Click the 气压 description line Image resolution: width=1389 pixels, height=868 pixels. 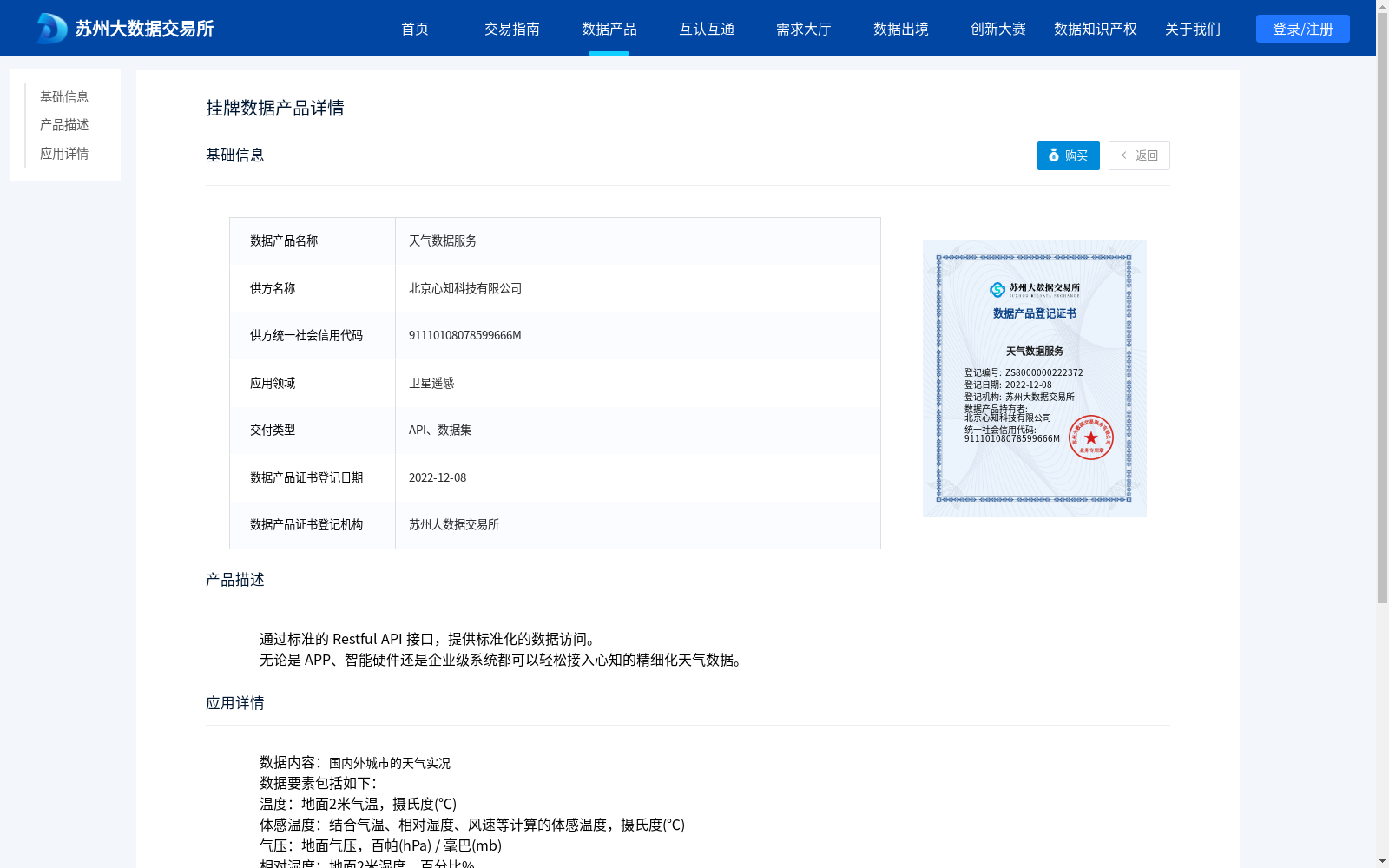click(x=380, y=845)
